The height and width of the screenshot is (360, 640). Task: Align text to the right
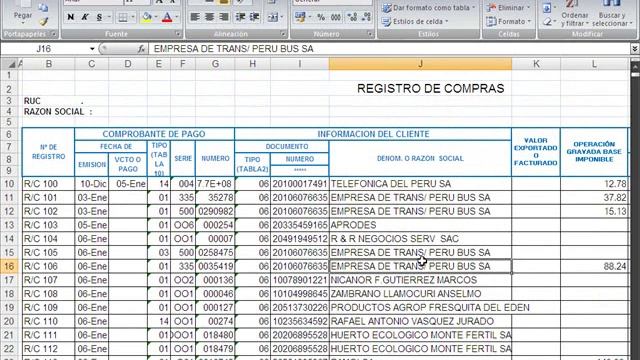pyautogui.click(x=224, y=17)
